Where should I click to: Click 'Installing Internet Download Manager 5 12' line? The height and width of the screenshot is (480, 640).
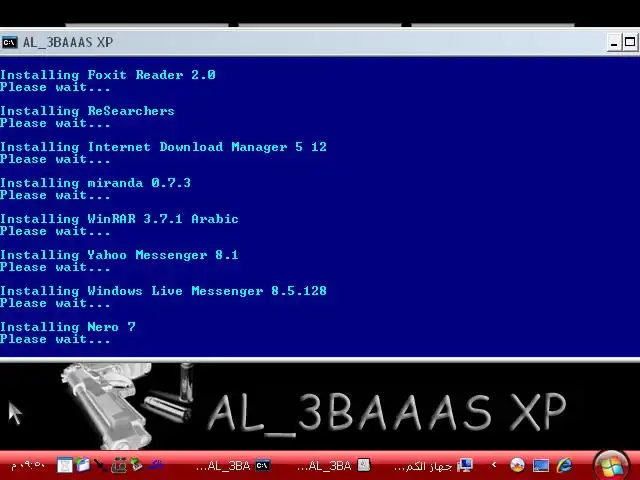(x=163, y=147)
